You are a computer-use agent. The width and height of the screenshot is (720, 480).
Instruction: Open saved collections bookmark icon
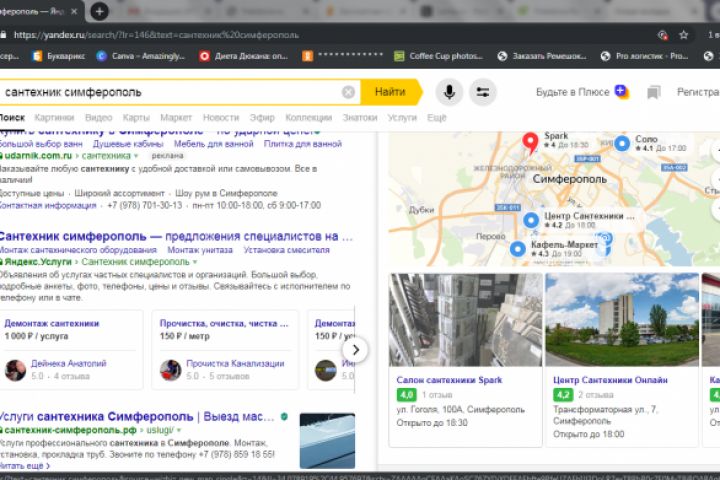(x=653, y=92)
